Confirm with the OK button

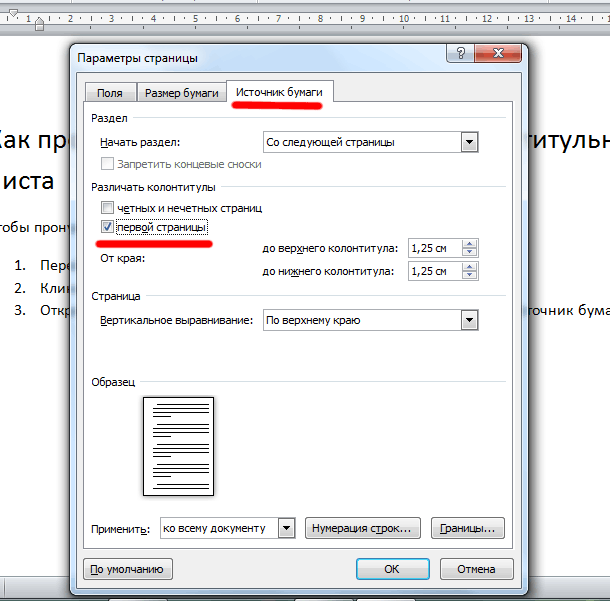point(393,569)
